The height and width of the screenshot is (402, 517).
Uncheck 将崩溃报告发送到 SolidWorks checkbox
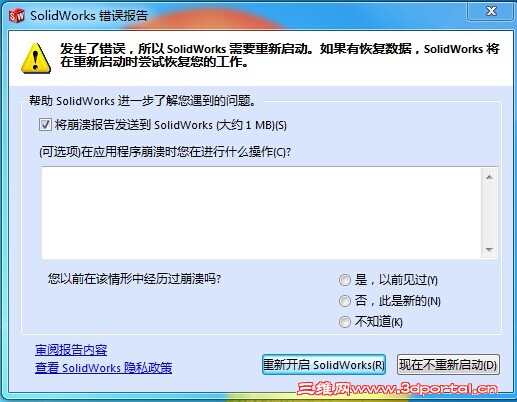click(x=45, y=125)
